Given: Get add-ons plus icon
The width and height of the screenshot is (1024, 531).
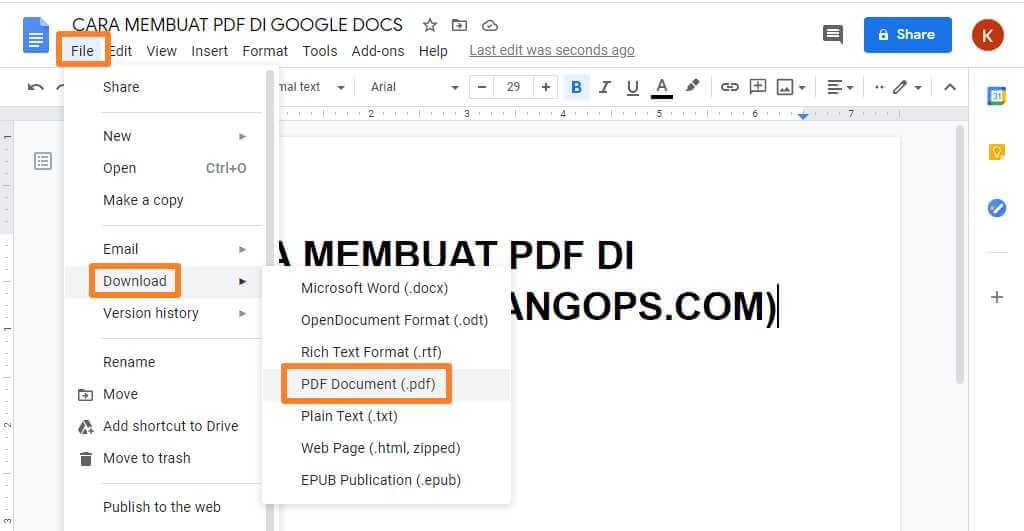Looking at the screenshot, I should pyautogui.click(x=997, y=297).
